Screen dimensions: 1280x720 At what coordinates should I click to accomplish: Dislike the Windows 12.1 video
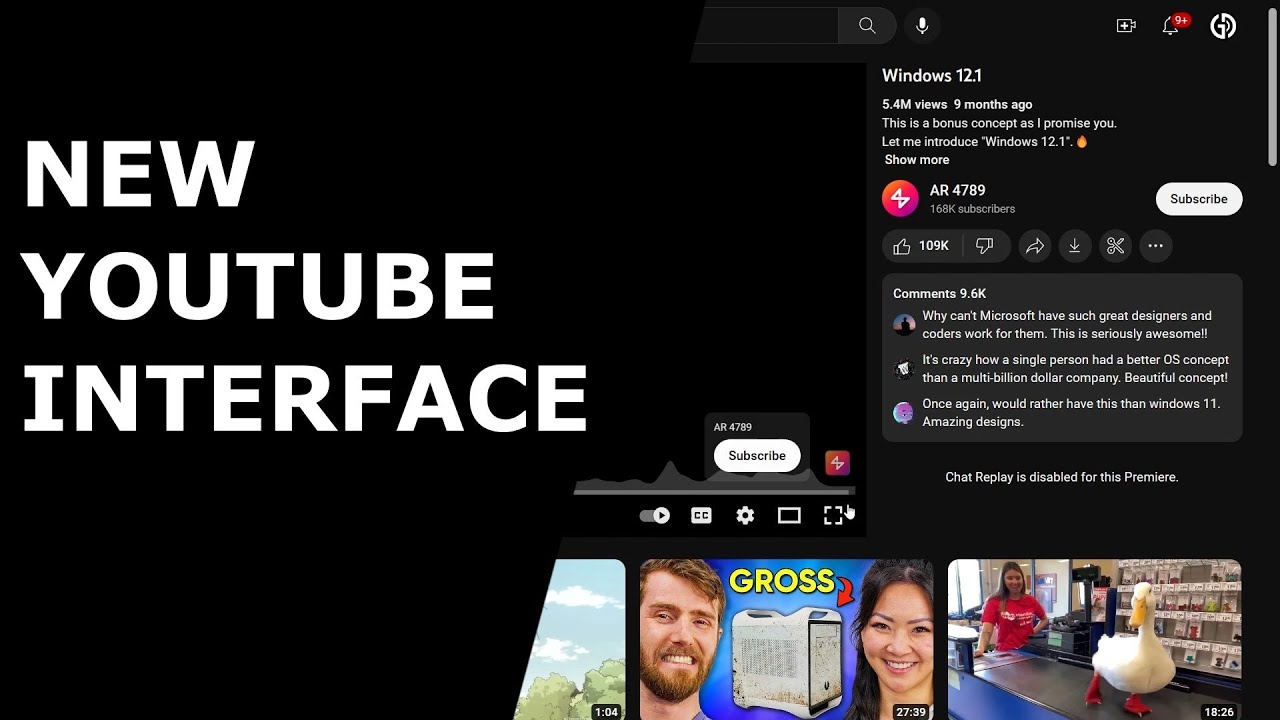985,246
